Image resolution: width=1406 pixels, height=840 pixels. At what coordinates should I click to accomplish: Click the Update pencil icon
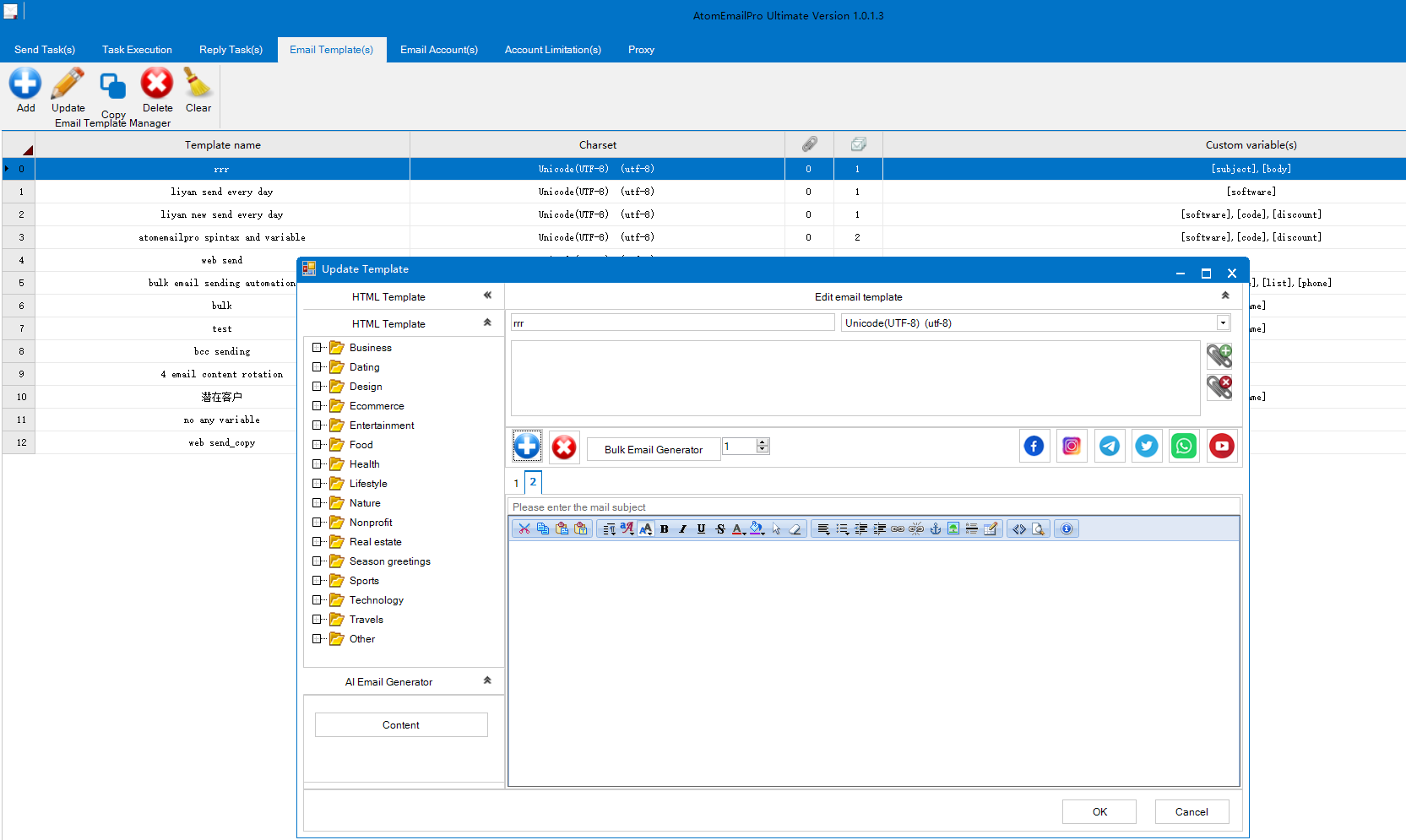[x=68, y=83]
